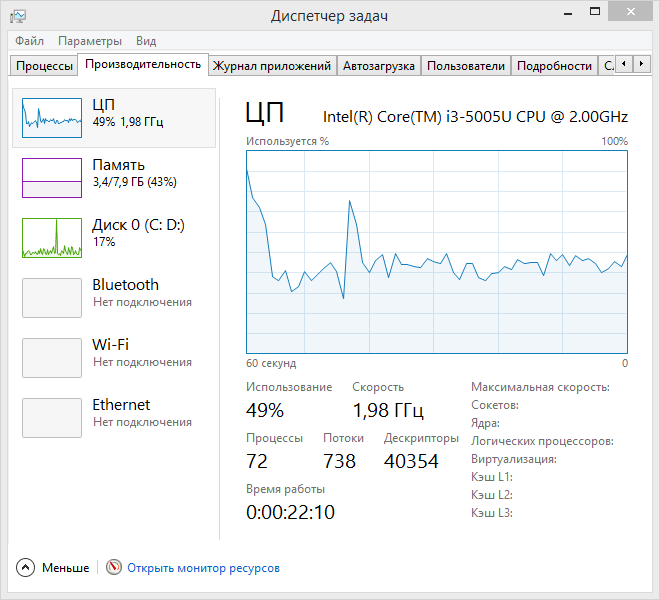Go to the Автозагрузка tab
Viewport: 660px width, 600px height.
click(378, 66)
